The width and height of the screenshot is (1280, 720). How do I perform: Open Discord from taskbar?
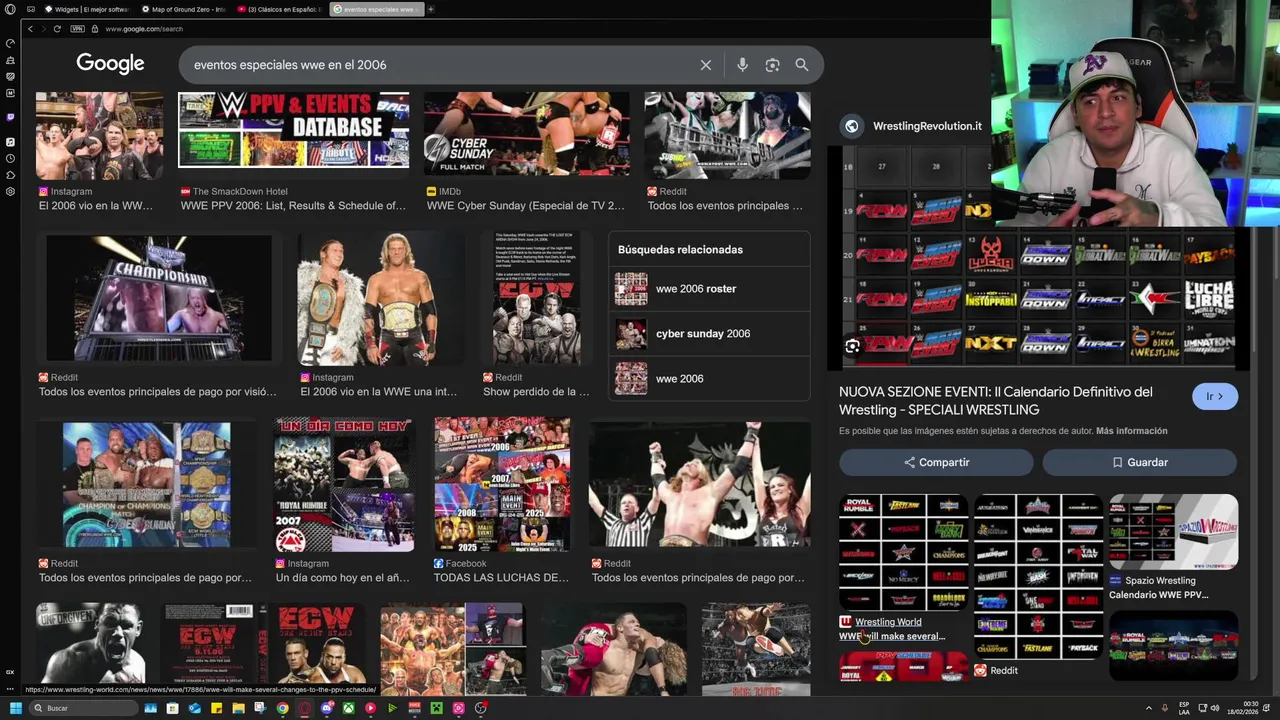coord(326,708)
